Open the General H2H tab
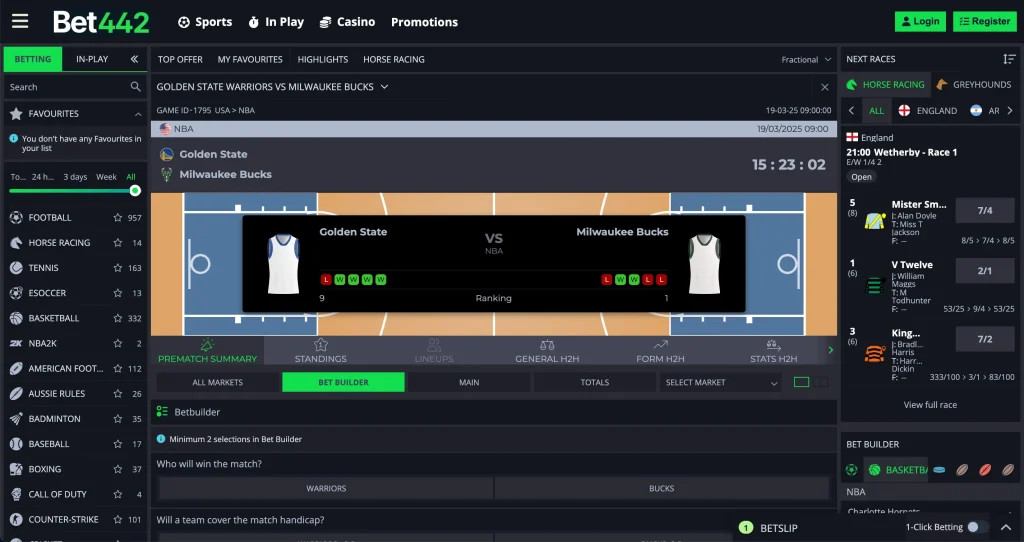Screen dimensions: 1024x542 [x=547, y=351]
